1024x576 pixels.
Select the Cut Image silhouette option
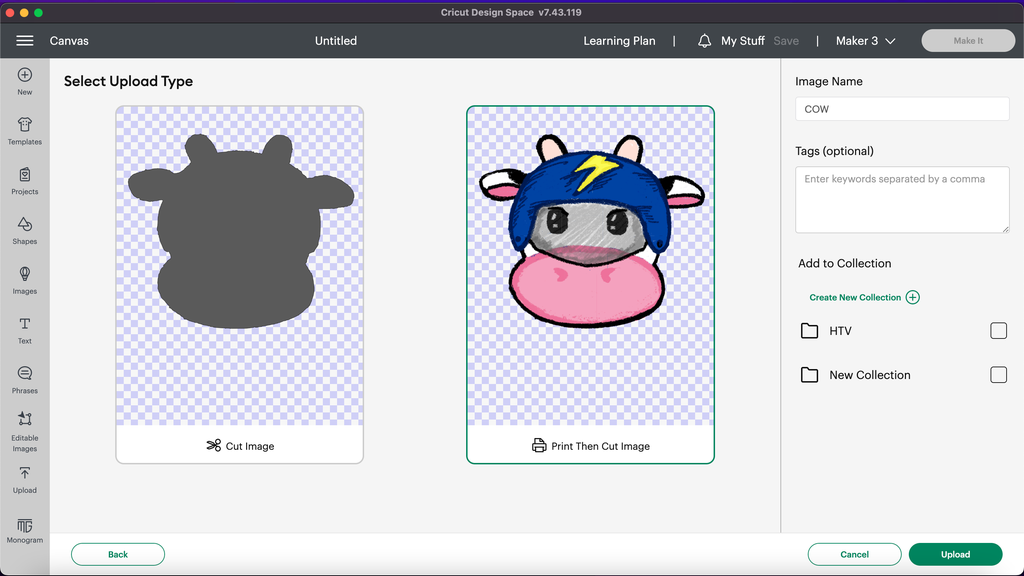point(240,285)
